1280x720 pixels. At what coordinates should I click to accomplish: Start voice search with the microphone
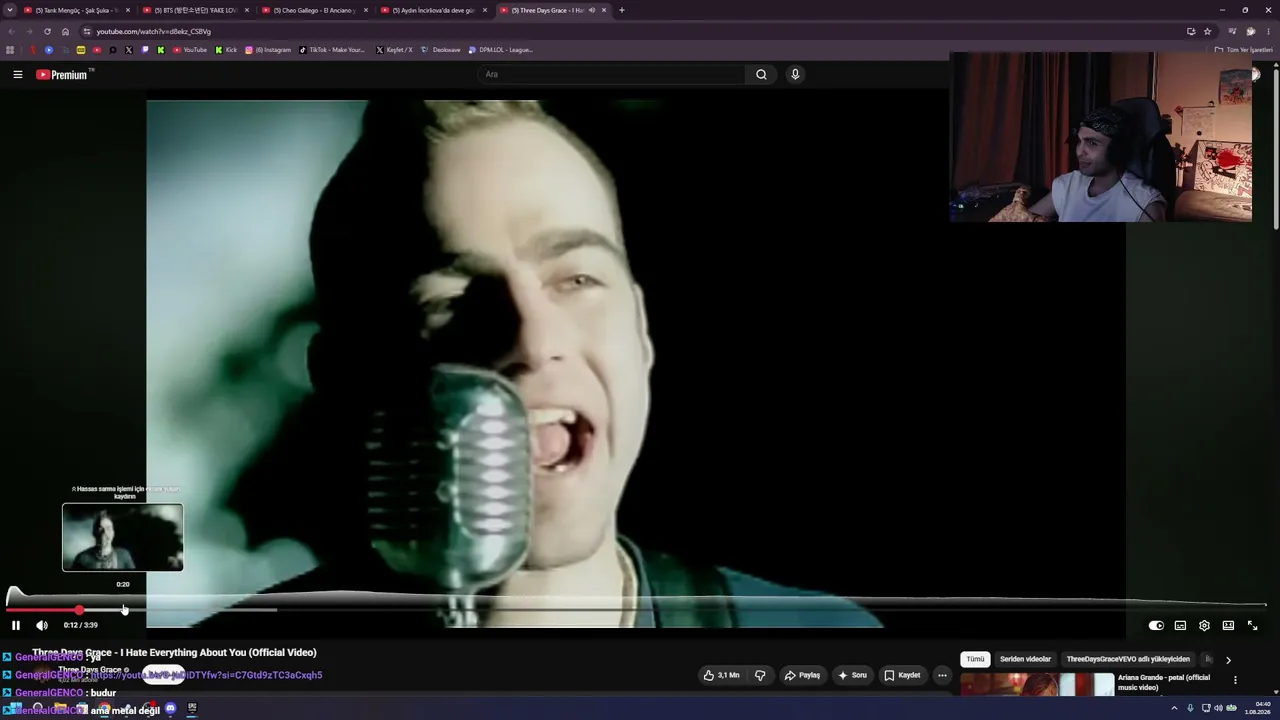795,74
